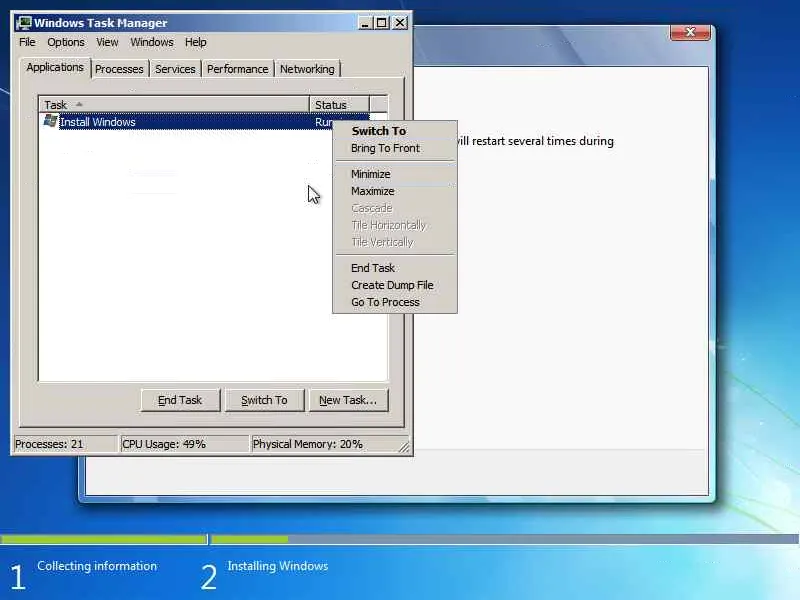The width and height of the screenshot is (800, 600).
Task: Choose Go To Process in context menu
Action: [x=394, y=302]
